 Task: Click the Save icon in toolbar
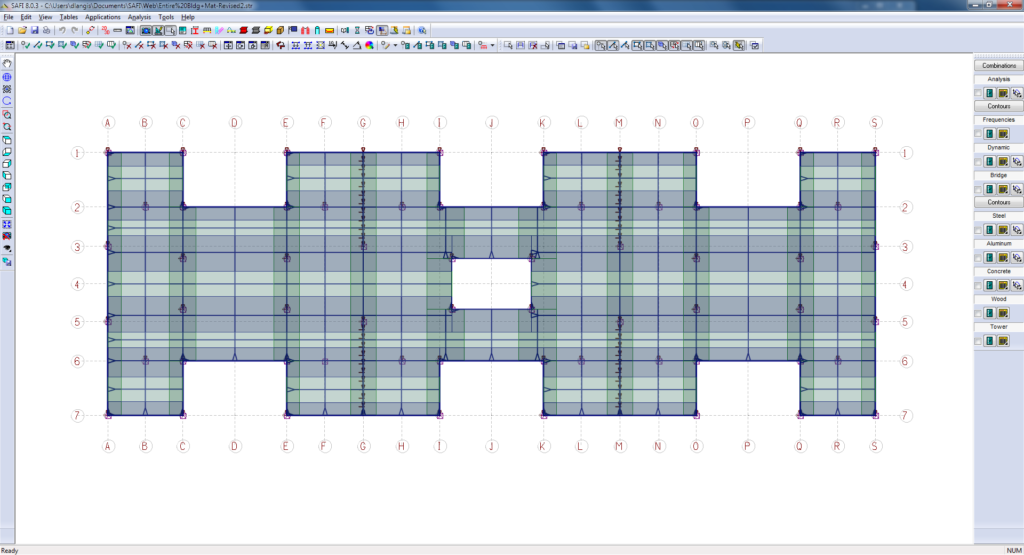tap(34, 30)
